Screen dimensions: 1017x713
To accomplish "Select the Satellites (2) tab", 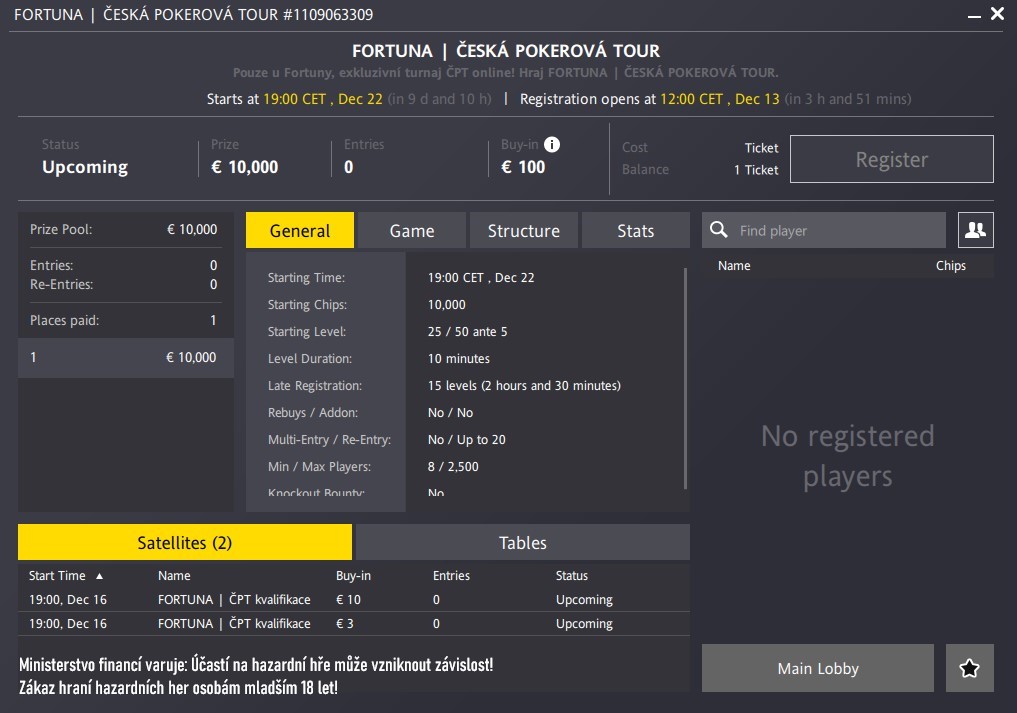I will point(185,542).
